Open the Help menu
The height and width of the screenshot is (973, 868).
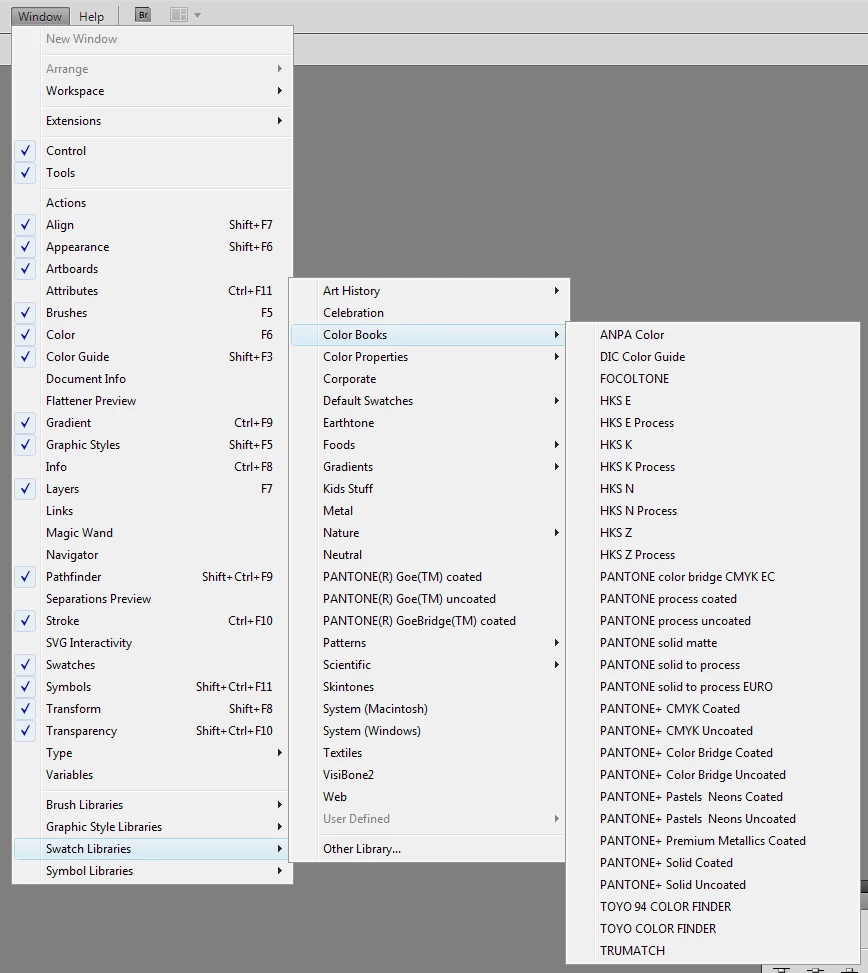(91, 16)
